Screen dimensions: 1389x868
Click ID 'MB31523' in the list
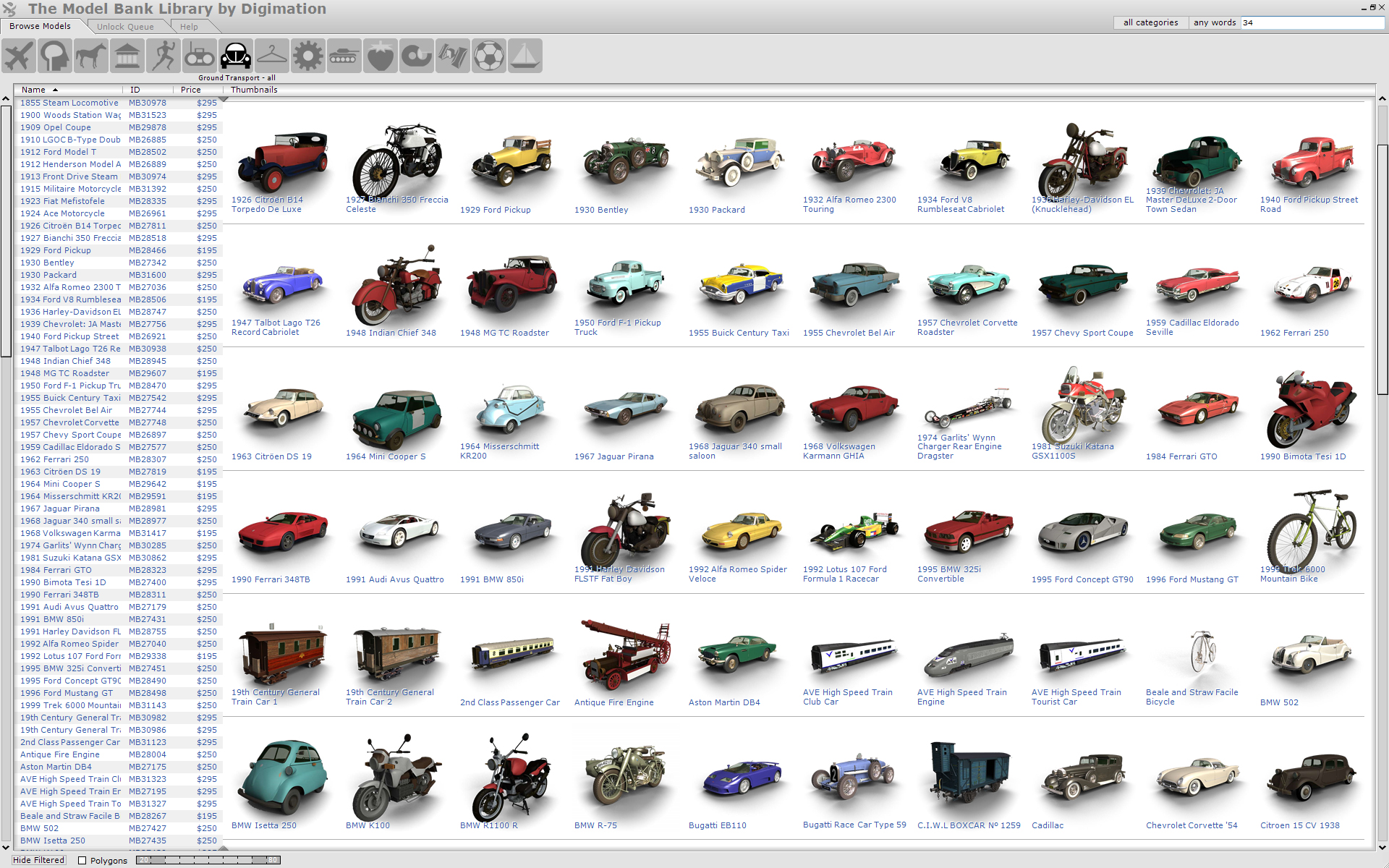[x=148, y=115]
